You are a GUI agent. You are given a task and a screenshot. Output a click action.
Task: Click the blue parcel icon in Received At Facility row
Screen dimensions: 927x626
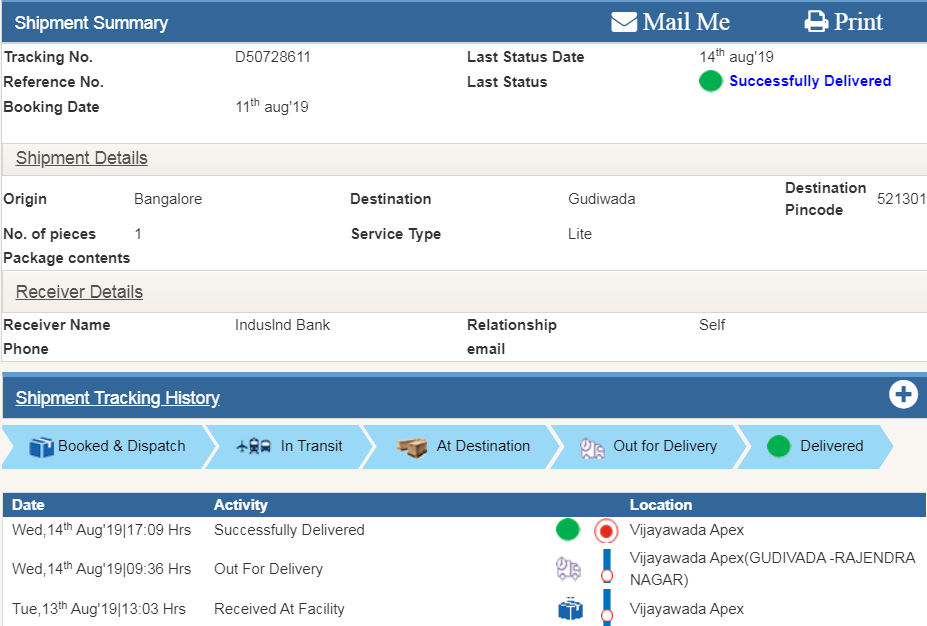pyautogui.click(x=569, y=608)
